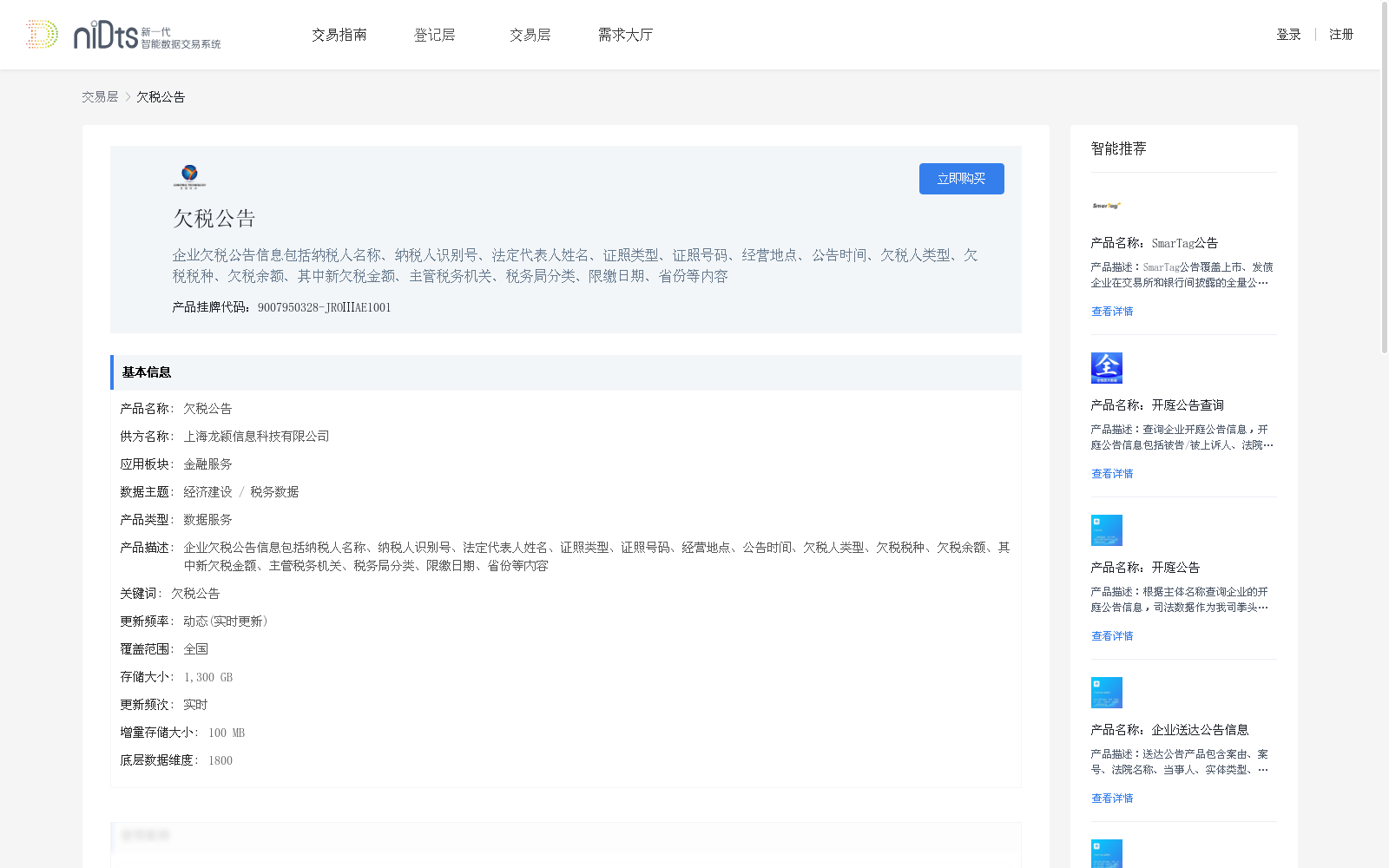
Task: Open the 交易层 navigation menu
Action: [x=530, y=35]
